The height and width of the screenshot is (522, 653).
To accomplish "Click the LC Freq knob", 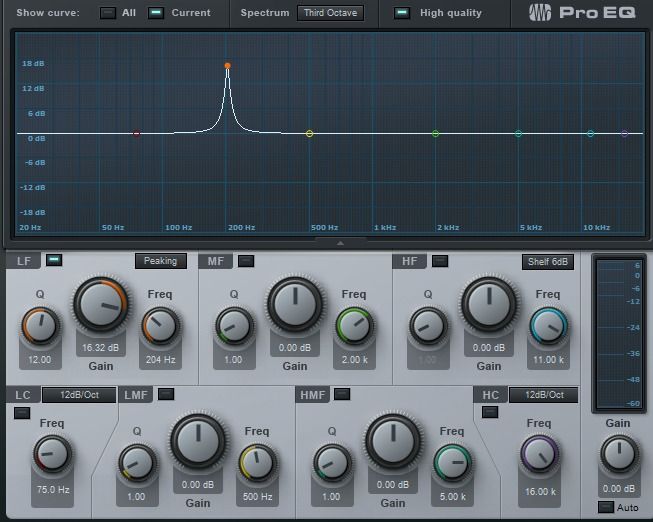I will (x=52, y=454).
